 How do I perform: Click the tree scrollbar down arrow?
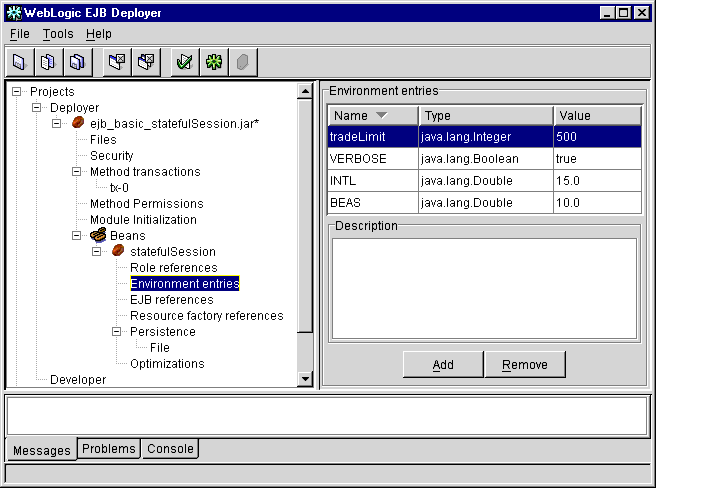click(x=306, y=378)
